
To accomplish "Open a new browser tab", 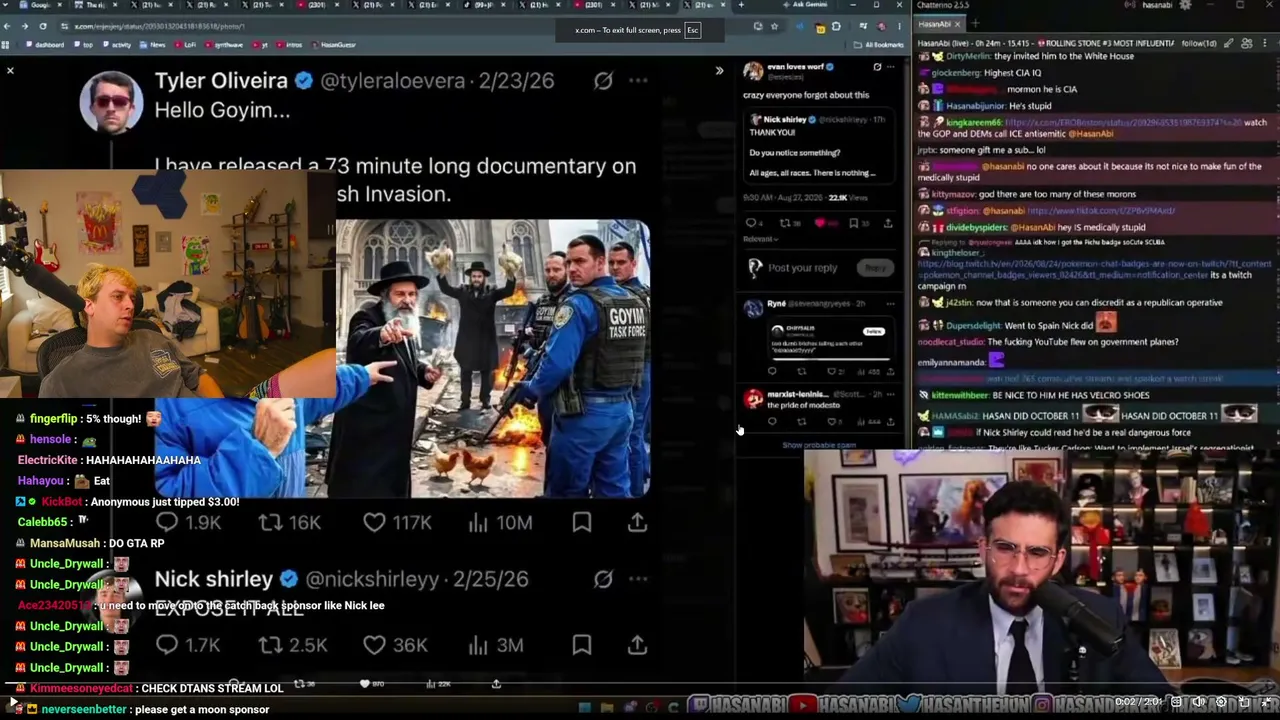I will point(740,5).
